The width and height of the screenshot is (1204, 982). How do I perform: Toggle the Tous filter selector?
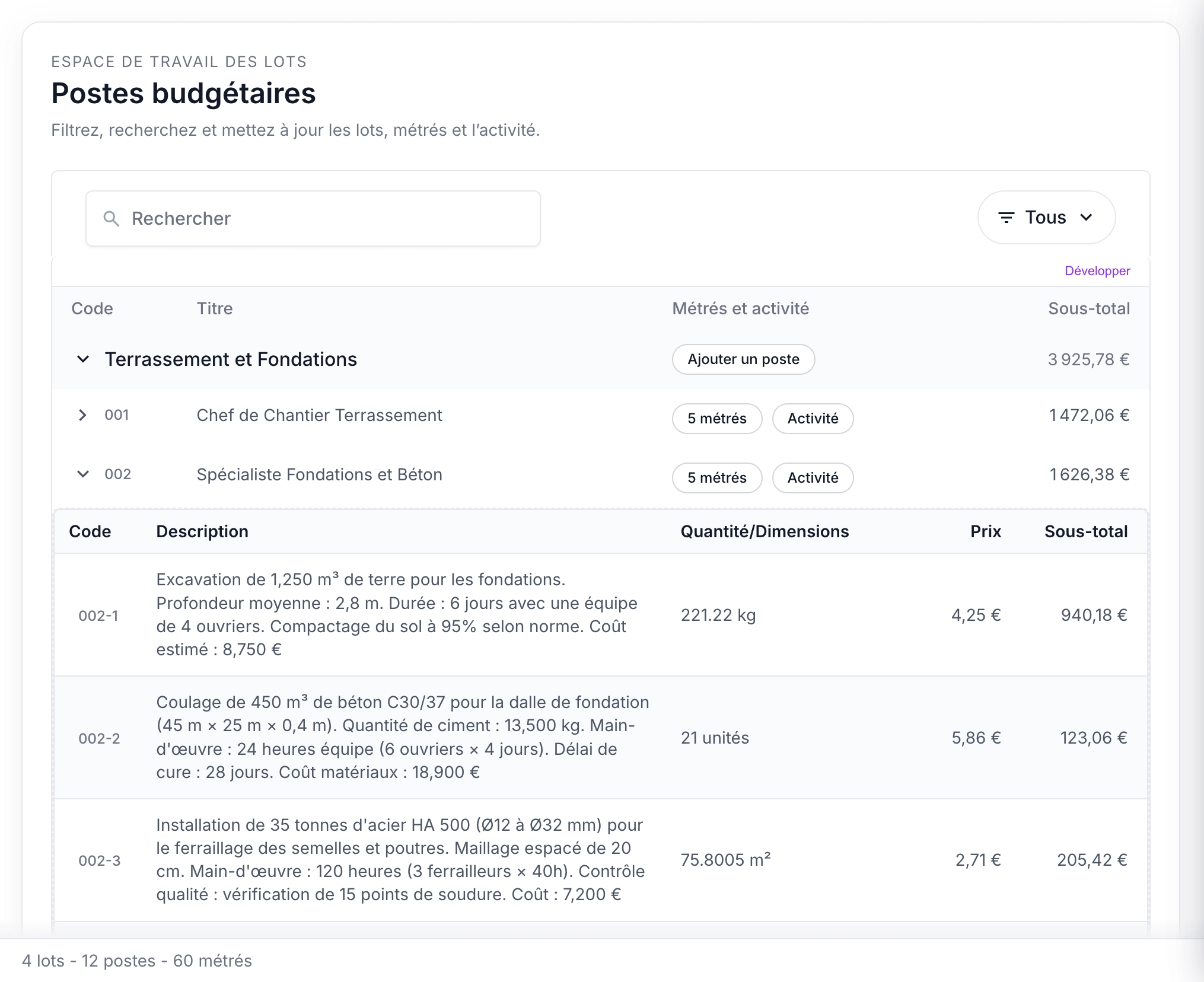pos(1046,217)
